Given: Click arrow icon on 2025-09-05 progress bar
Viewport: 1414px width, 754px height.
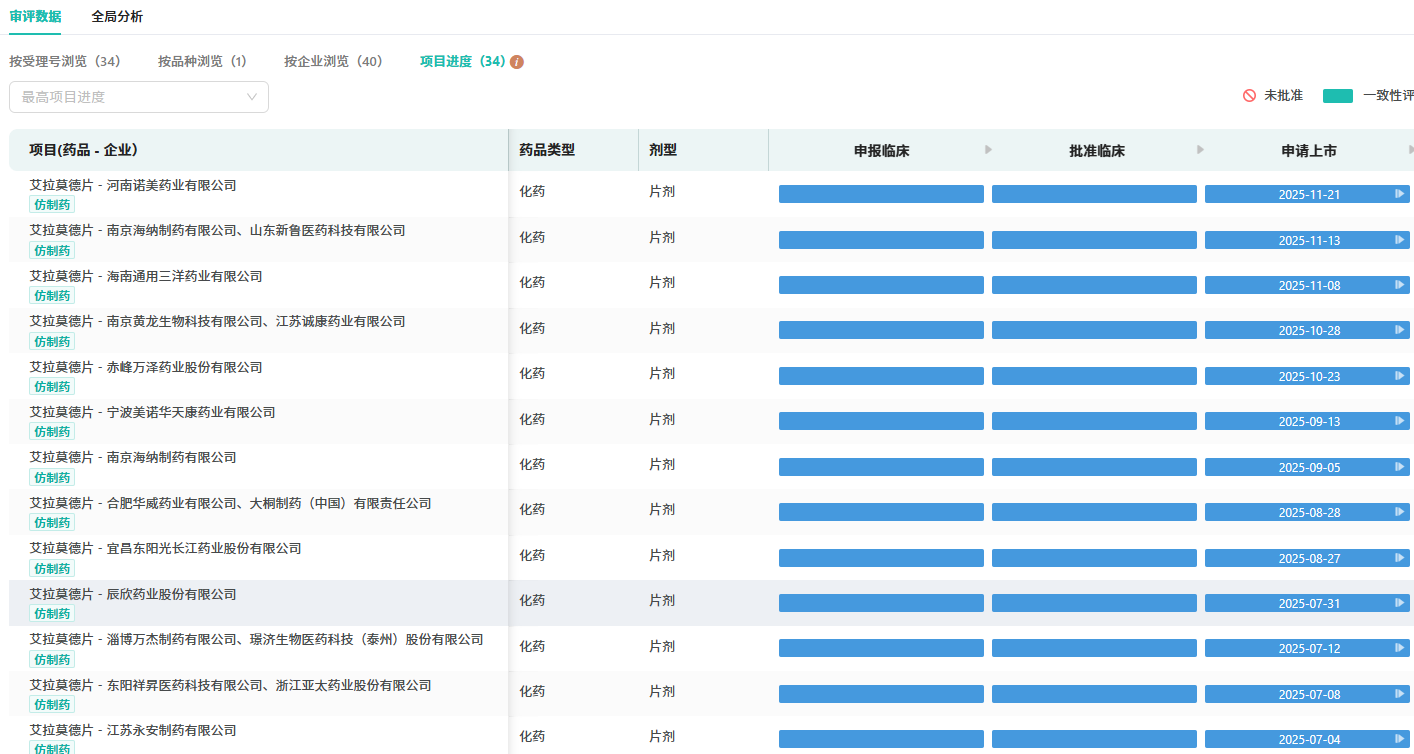Looking at the screenshot, I should 1399,467.
